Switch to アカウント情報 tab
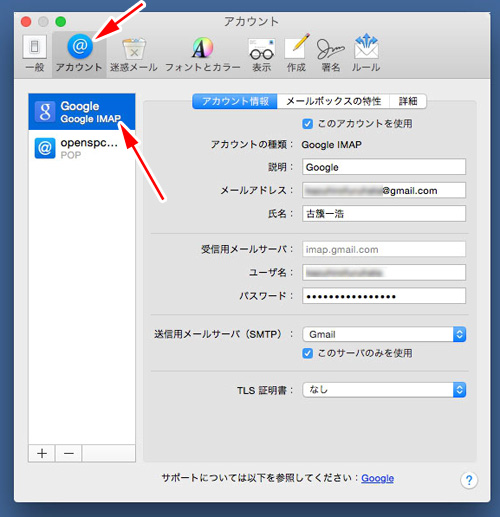Viewport: 500px width, 517px height. point(235,101)
